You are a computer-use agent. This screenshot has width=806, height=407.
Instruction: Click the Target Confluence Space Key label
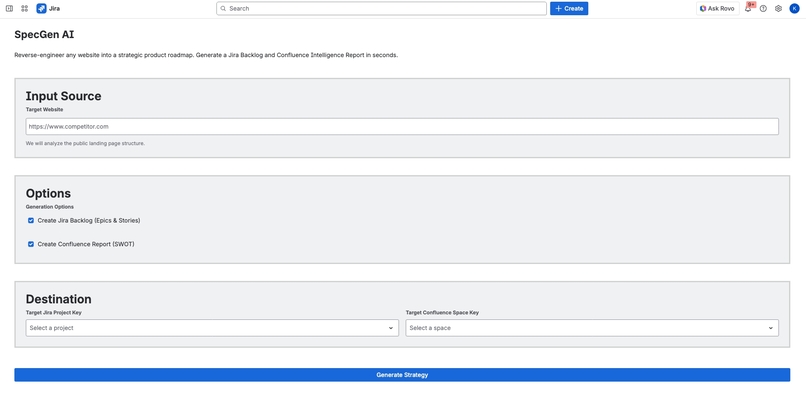pos(442,312)
